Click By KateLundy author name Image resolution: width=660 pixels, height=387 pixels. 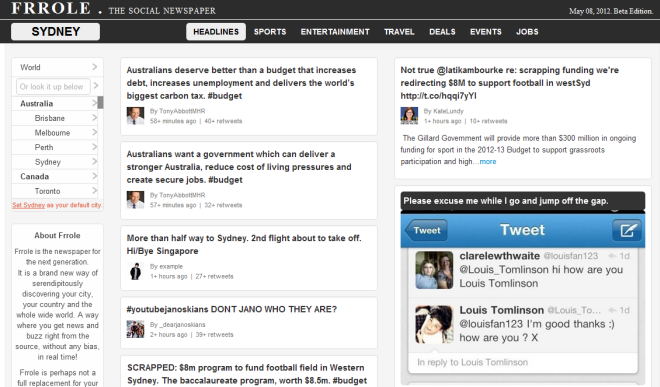coord(443,111)
